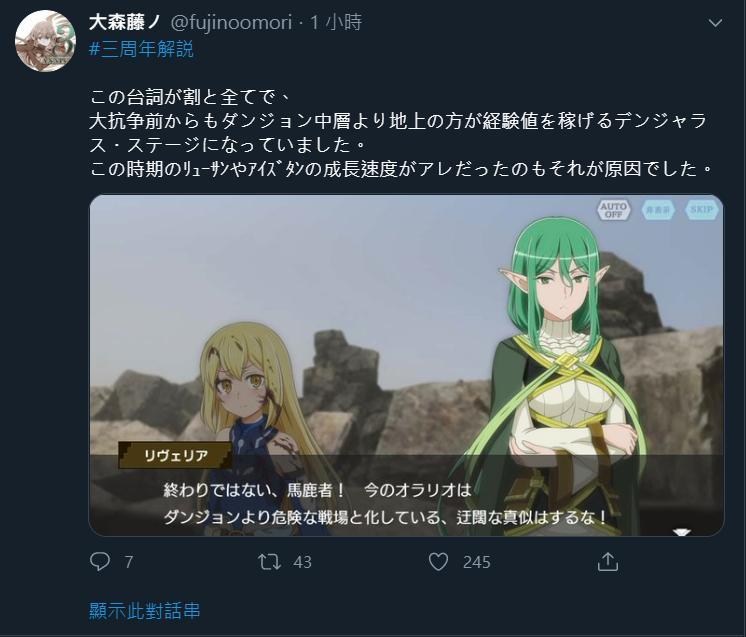Click the 43 retweet count
This screenshot has width=746, height=637.
(x=302, y=562)
